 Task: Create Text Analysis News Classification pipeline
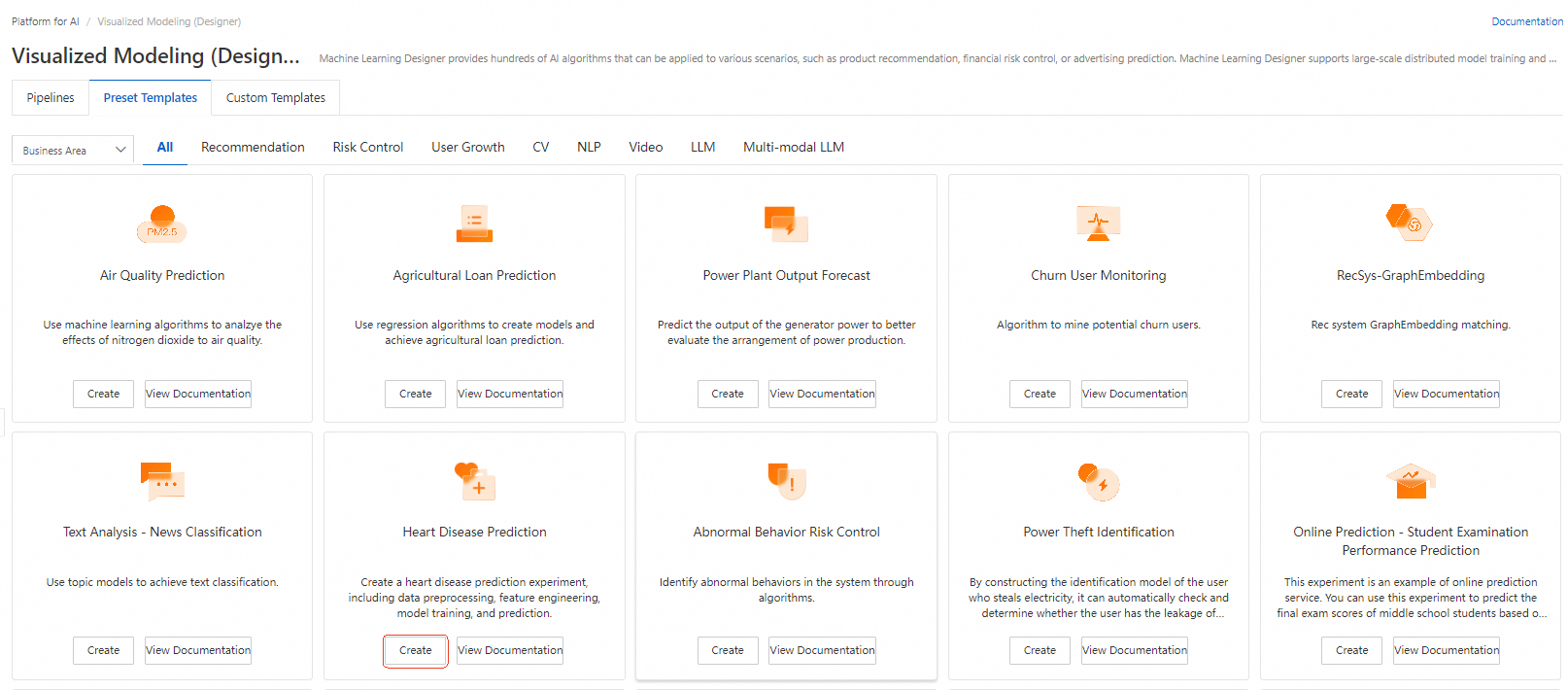point(104,650)
